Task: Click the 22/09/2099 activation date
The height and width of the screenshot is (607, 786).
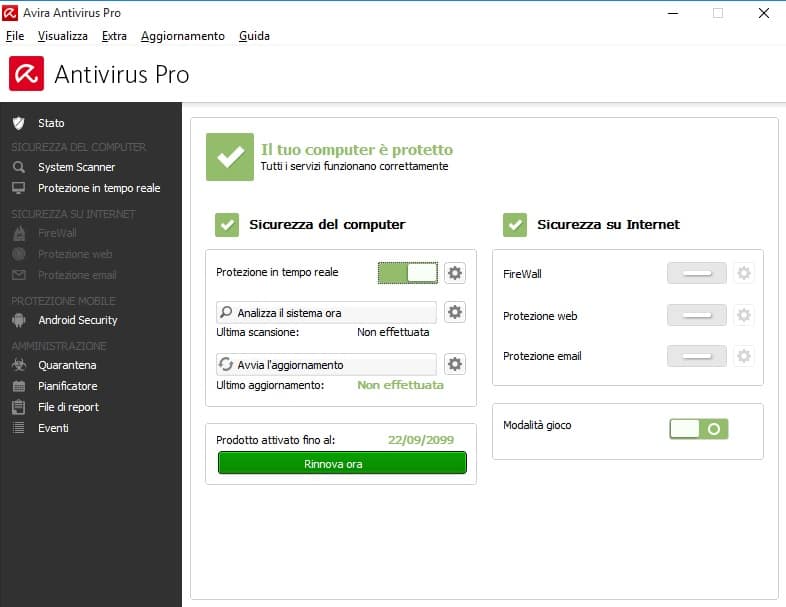Action: (421, 440)
